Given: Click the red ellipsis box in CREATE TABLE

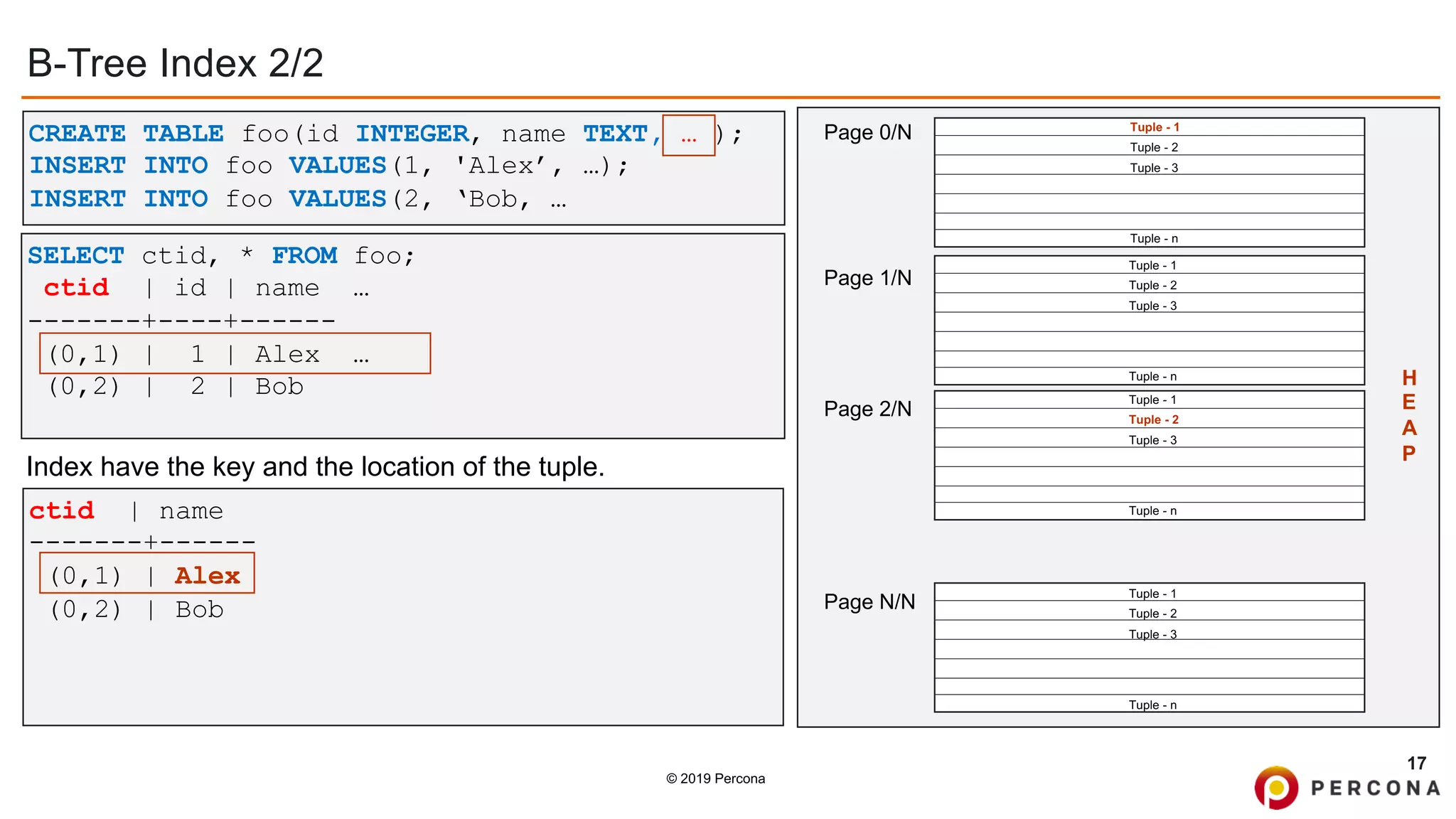Looking at the screenshot, I should point(688,135).
